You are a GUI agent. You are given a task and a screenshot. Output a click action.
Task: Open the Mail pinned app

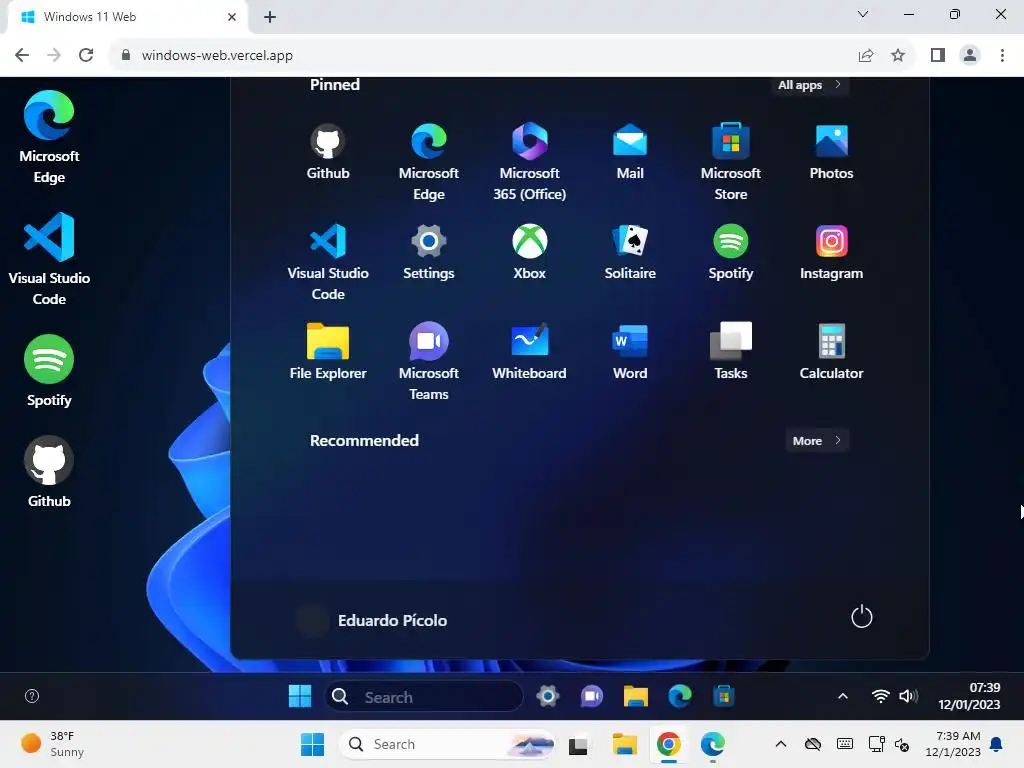tap(630, 152)
